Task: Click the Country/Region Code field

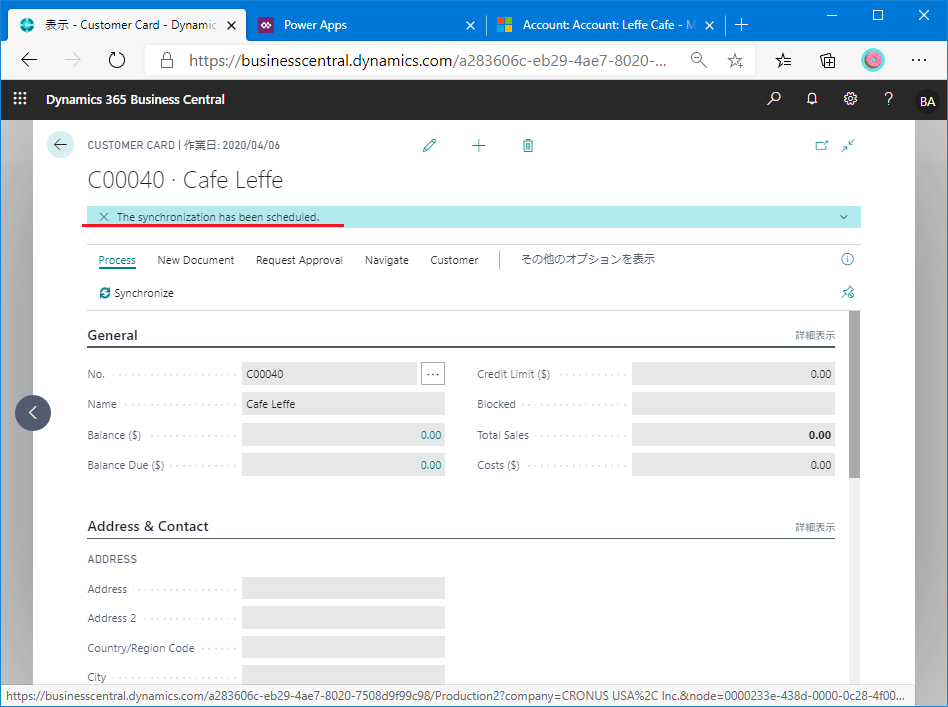Action: (343, 647)
